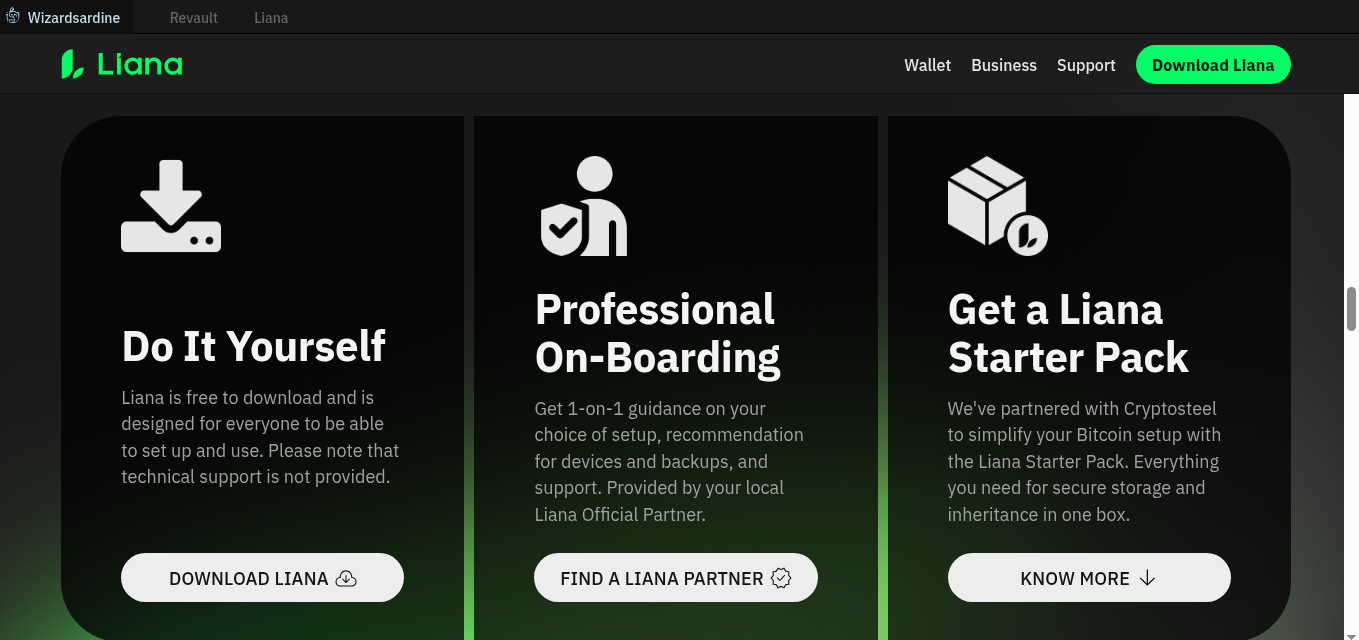Click the verified badge icon in button
The image size is (1359, 640).
click(781, 578)
